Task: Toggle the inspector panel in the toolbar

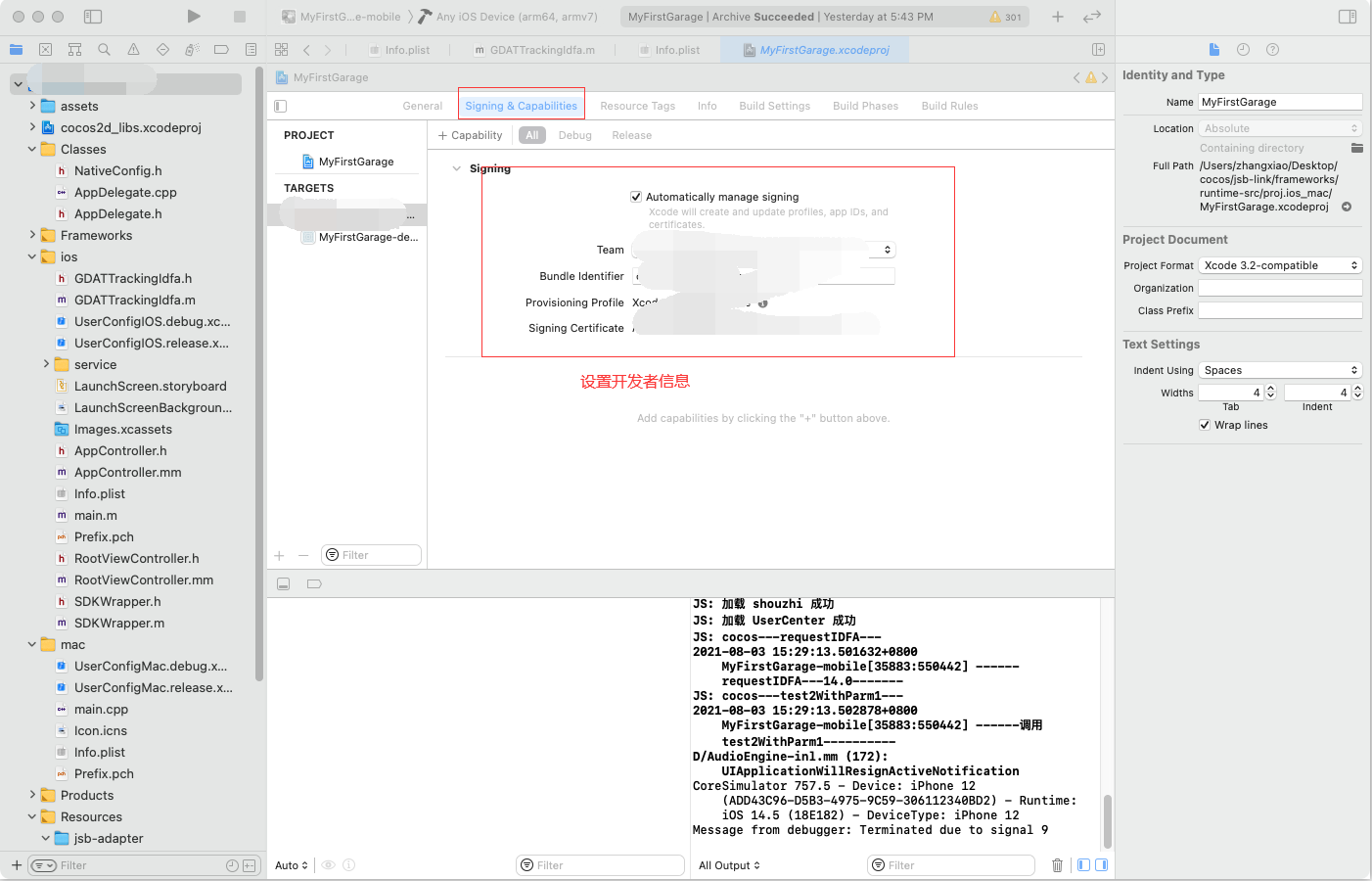Action: pos(1348,17)
